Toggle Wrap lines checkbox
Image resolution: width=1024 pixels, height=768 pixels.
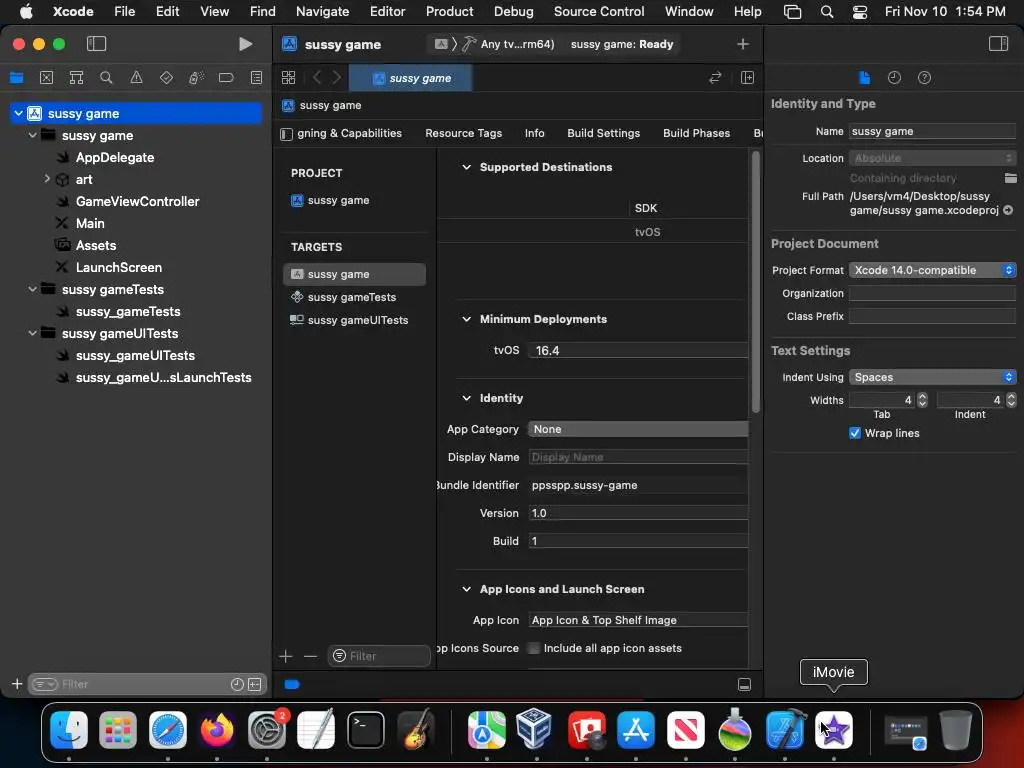click(x=855, y=433)
